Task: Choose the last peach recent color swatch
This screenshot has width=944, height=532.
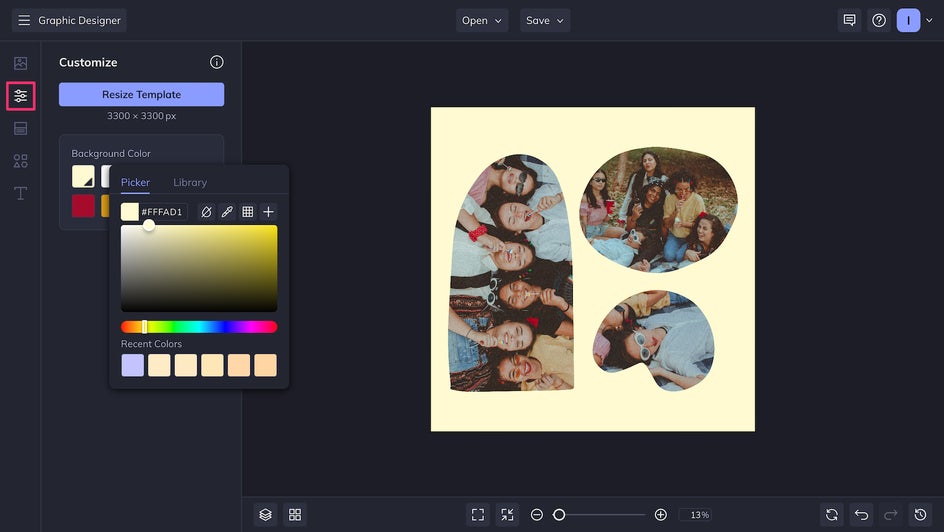Action: [x=266, y=365]
